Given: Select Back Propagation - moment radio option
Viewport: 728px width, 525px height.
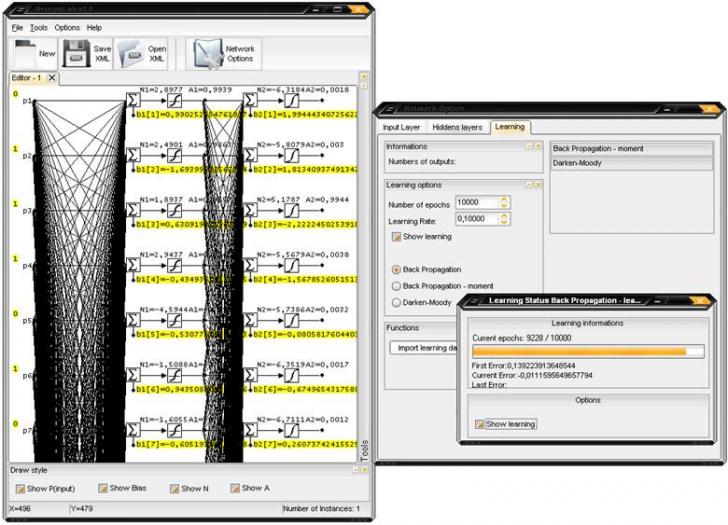Looking at the screenshot, I should (397, 286).
